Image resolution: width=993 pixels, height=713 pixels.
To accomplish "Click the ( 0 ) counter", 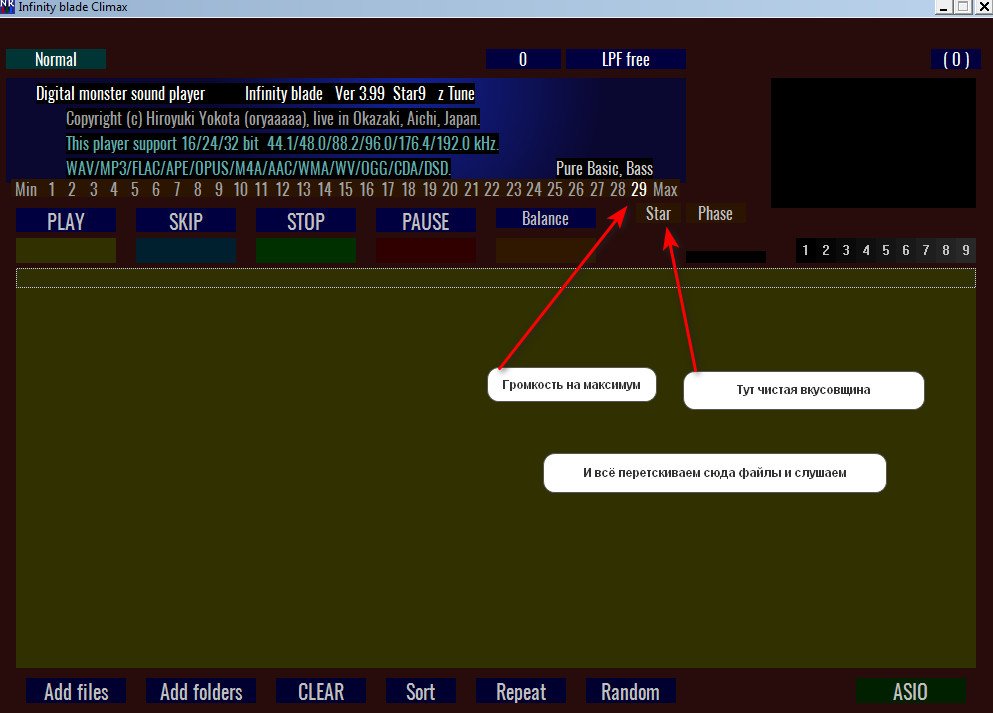I will pyautogui.click(x=956, y=59).
